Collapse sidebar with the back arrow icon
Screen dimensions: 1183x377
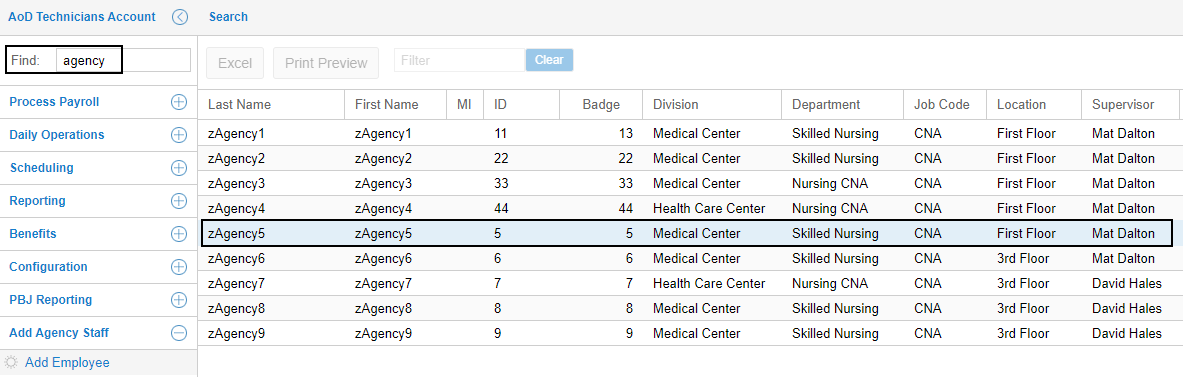click(x=180, y=17)
